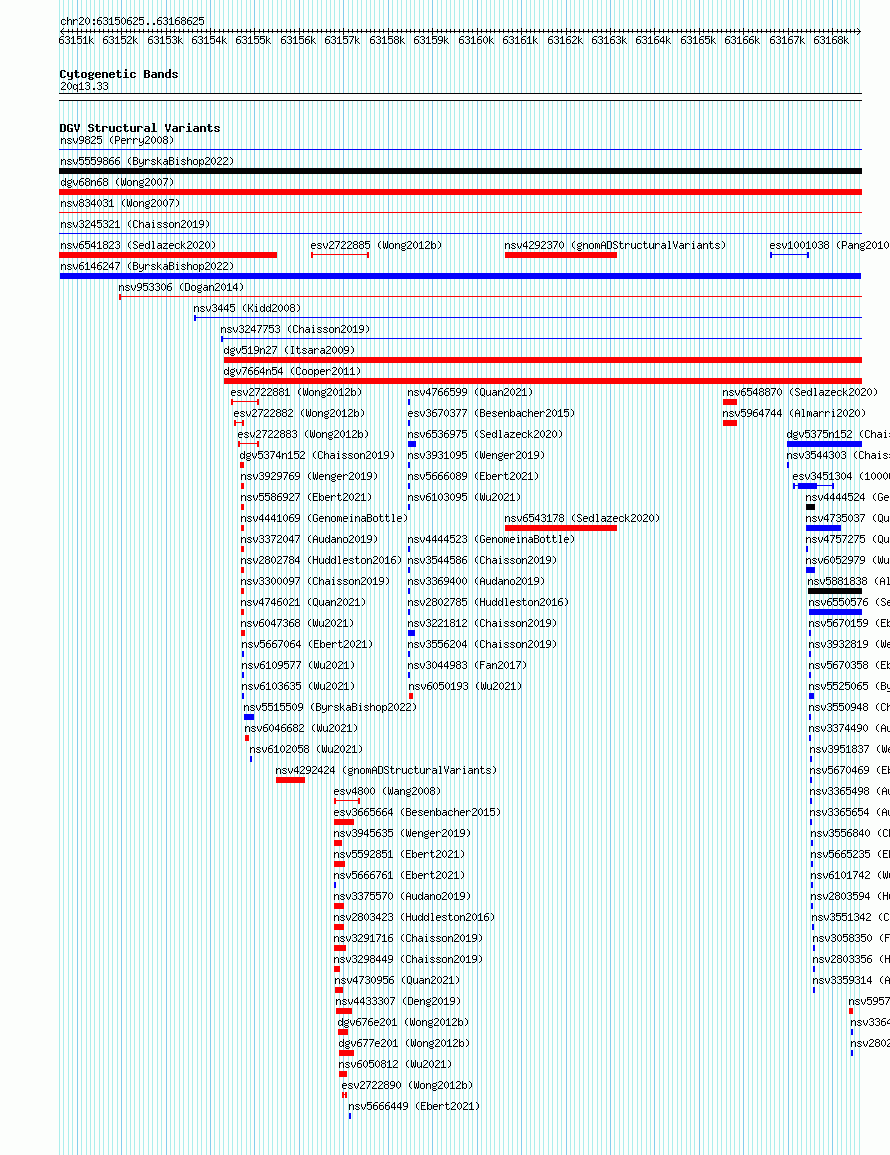Click nsv5592851 (Ebert2021) label
The image size is (890, 1155).
(399, 854)
